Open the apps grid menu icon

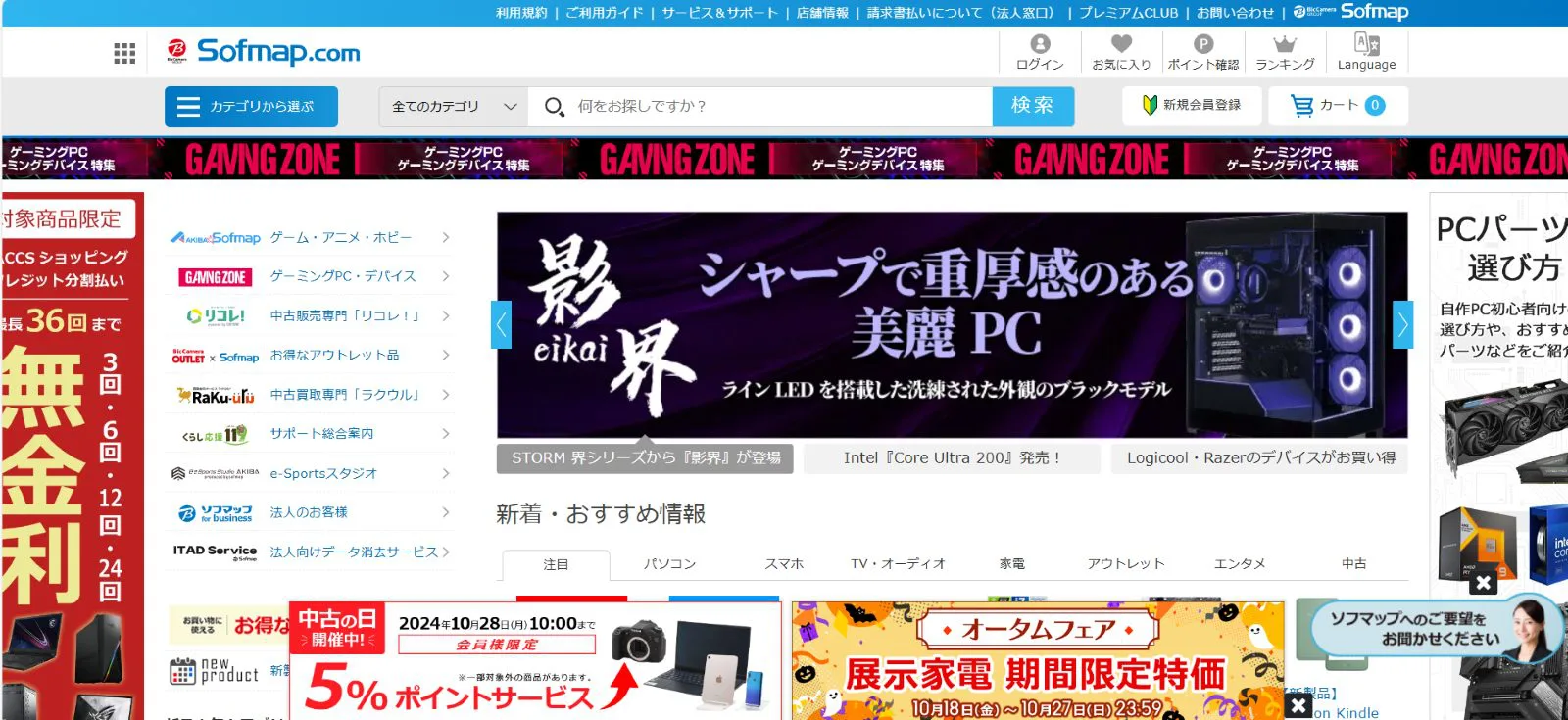pos(124,53)
